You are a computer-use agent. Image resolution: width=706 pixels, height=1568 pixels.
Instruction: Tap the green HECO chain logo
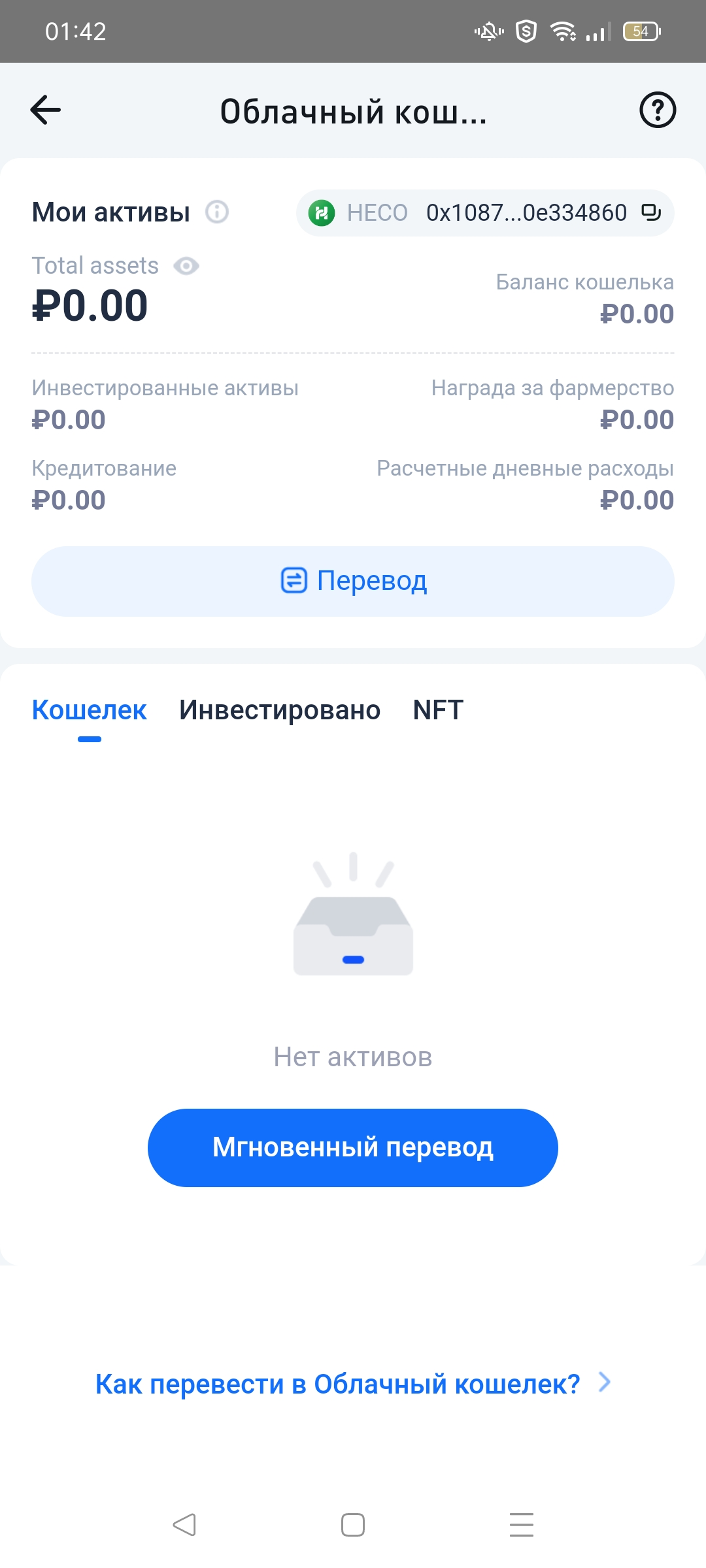(322, 213)
